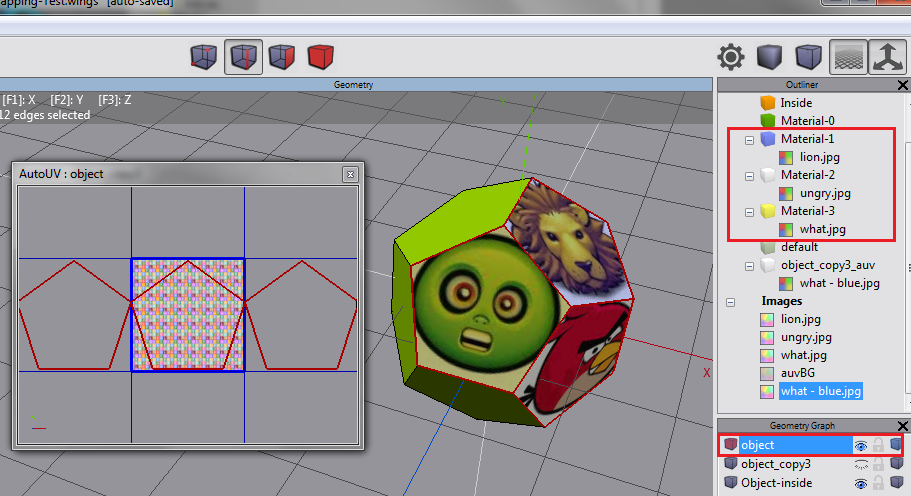The width and height of the screenshot is (911, 496).
Task: Open preferences with the gear icon
Action: 730,57
